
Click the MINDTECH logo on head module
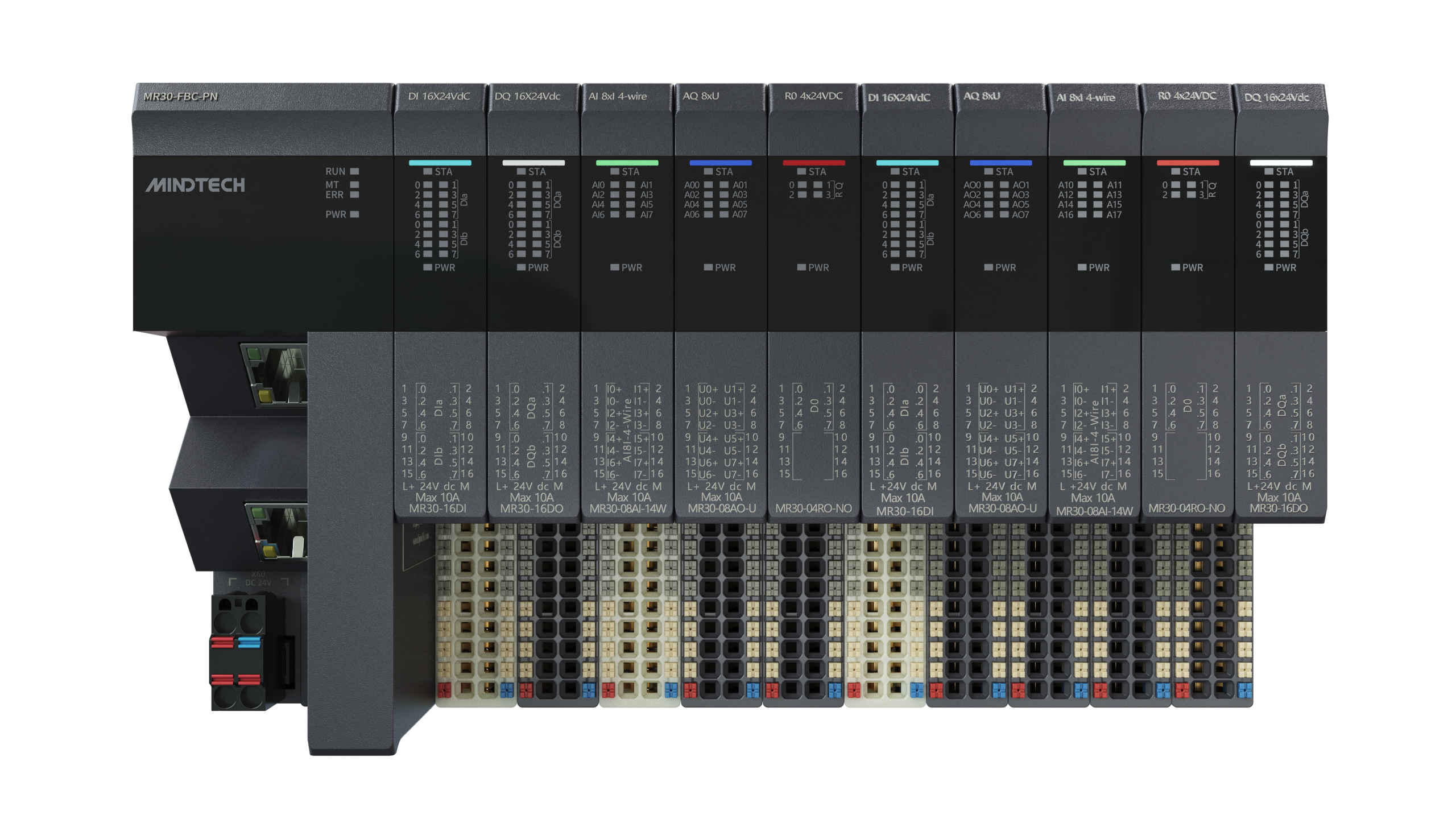pyautogui.click(x=195, y=185)
